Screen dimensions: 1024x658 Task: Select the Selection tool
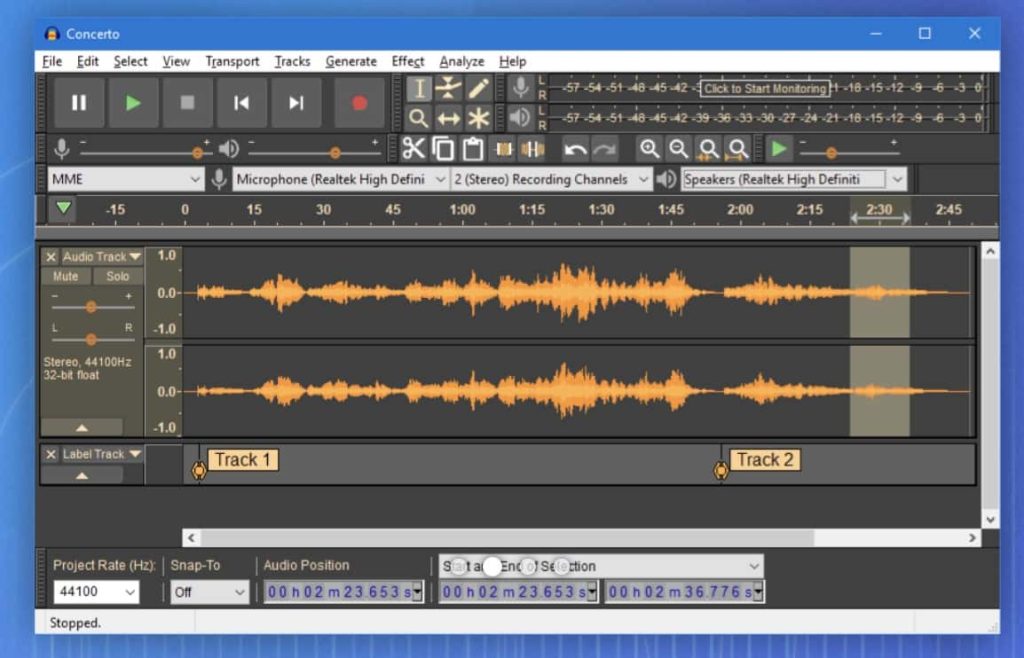[x=419, y=88]
